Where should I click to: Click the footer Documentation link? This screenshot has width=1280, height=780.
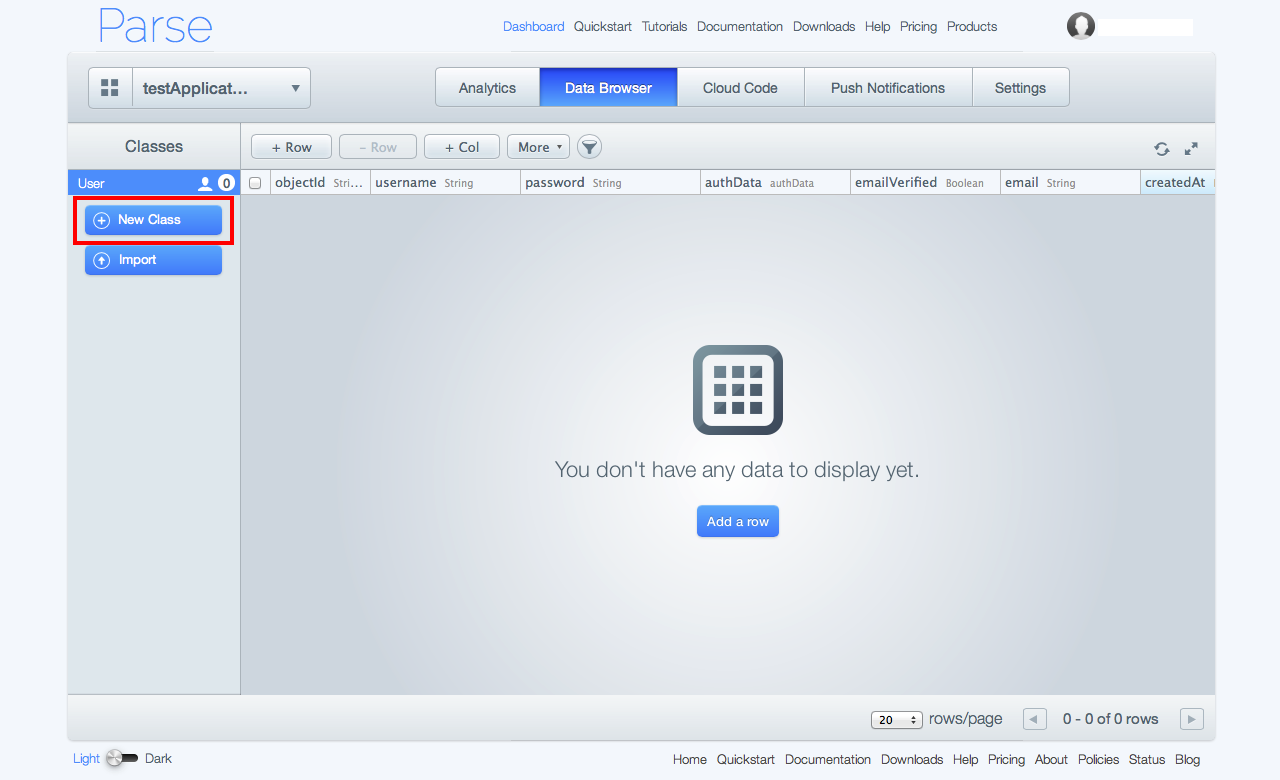(828, 760)
